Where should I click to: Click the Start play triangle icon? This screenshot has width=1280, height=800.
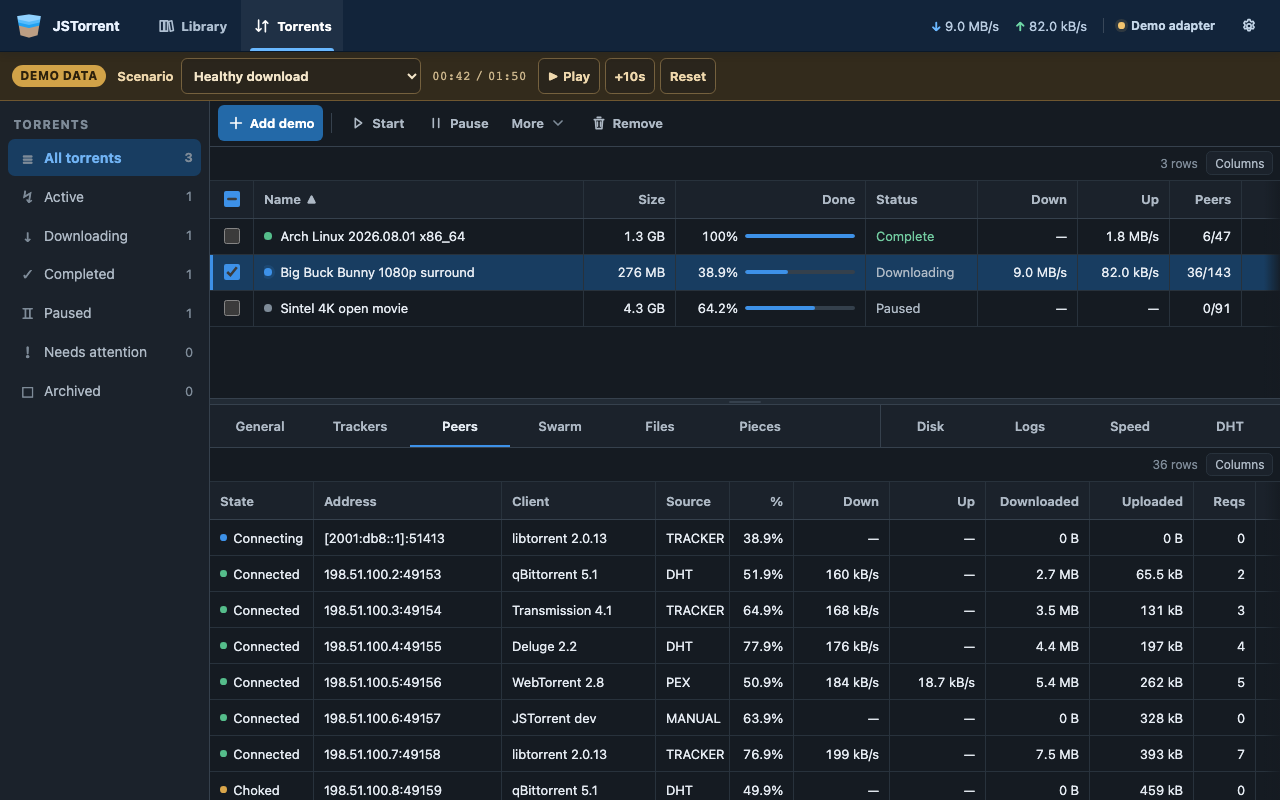click(x=358, y=123)
